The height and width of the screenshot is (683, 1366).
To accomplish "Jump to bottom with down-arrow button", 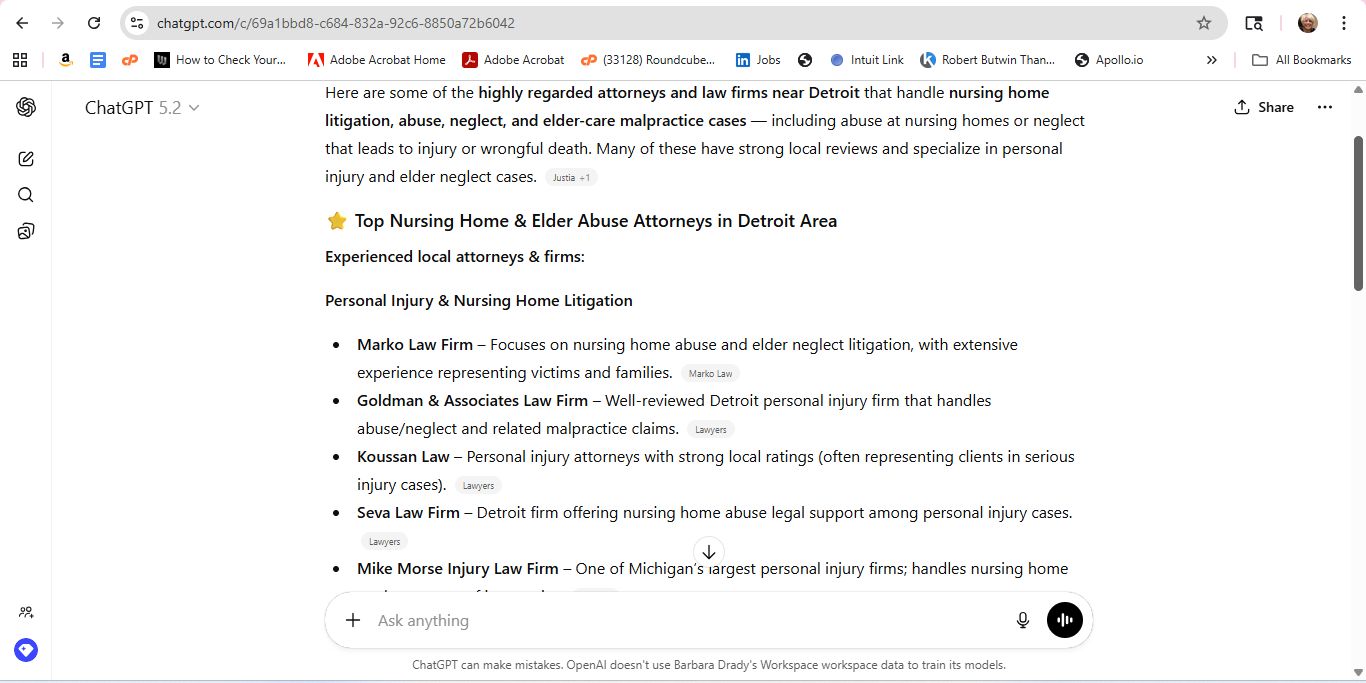I will coord(709,552).
